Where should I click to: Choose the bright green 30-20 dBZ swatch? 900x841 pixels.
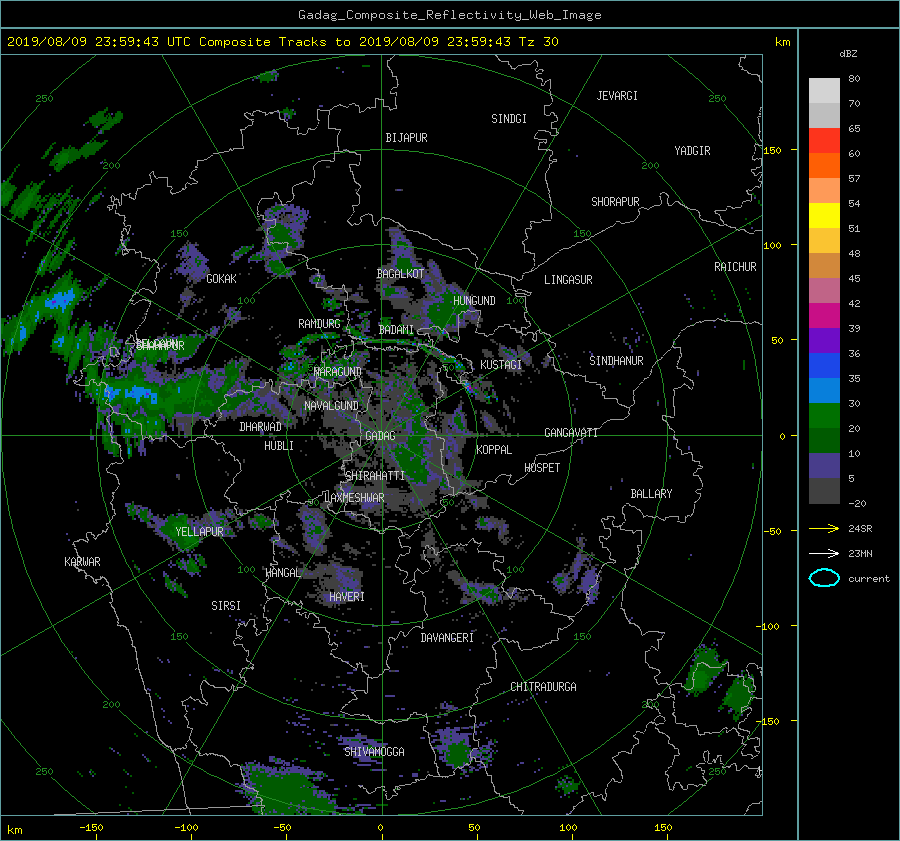pos(824,415)
